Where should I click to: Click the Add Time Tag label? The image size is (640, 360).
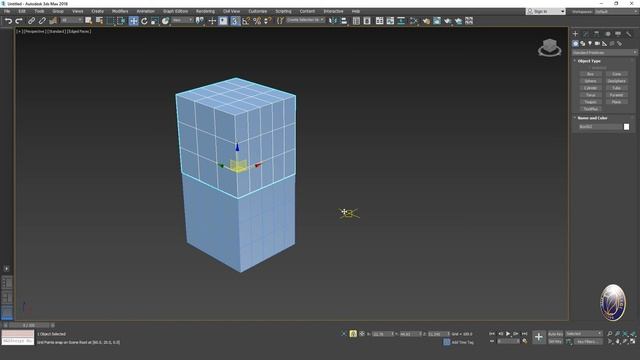[462, 342]
